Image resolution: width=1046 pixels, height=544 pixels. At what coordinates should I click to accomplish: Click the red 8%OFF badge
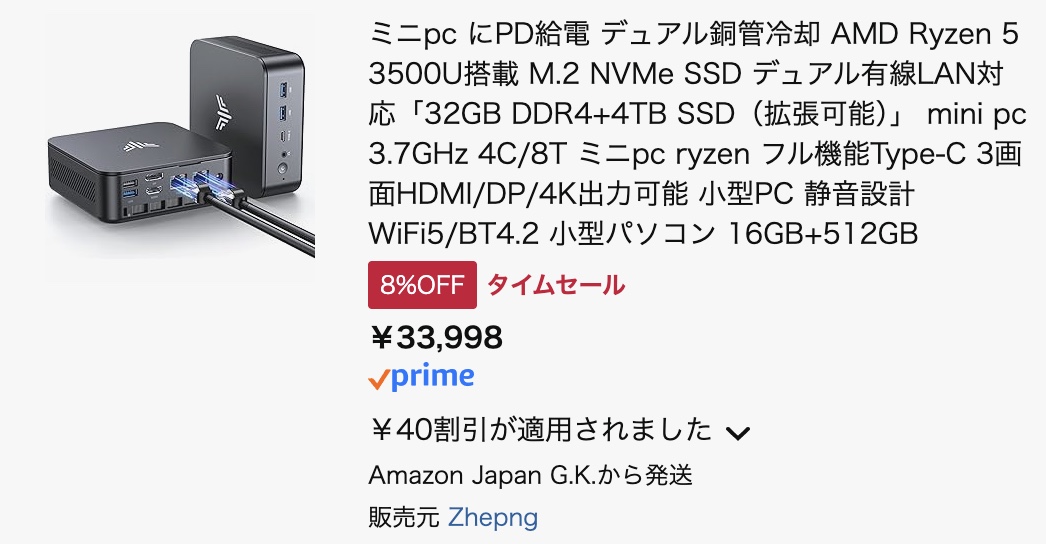[422, 285]
